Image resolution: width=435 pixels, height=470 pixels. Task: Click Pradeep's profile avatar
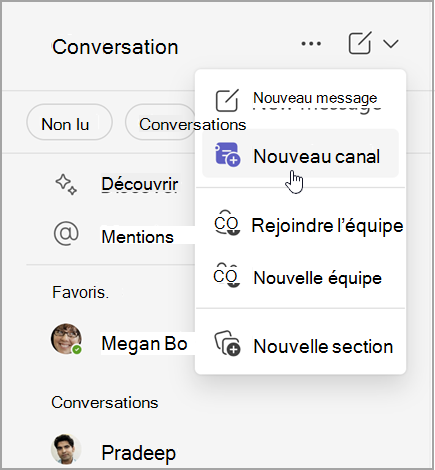click(x=66, y=449)
